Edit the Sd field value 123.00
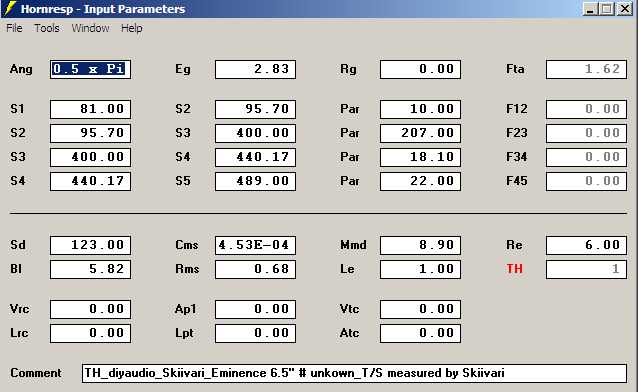The height and width of the screenshot is (392, 638). (90, 245)
